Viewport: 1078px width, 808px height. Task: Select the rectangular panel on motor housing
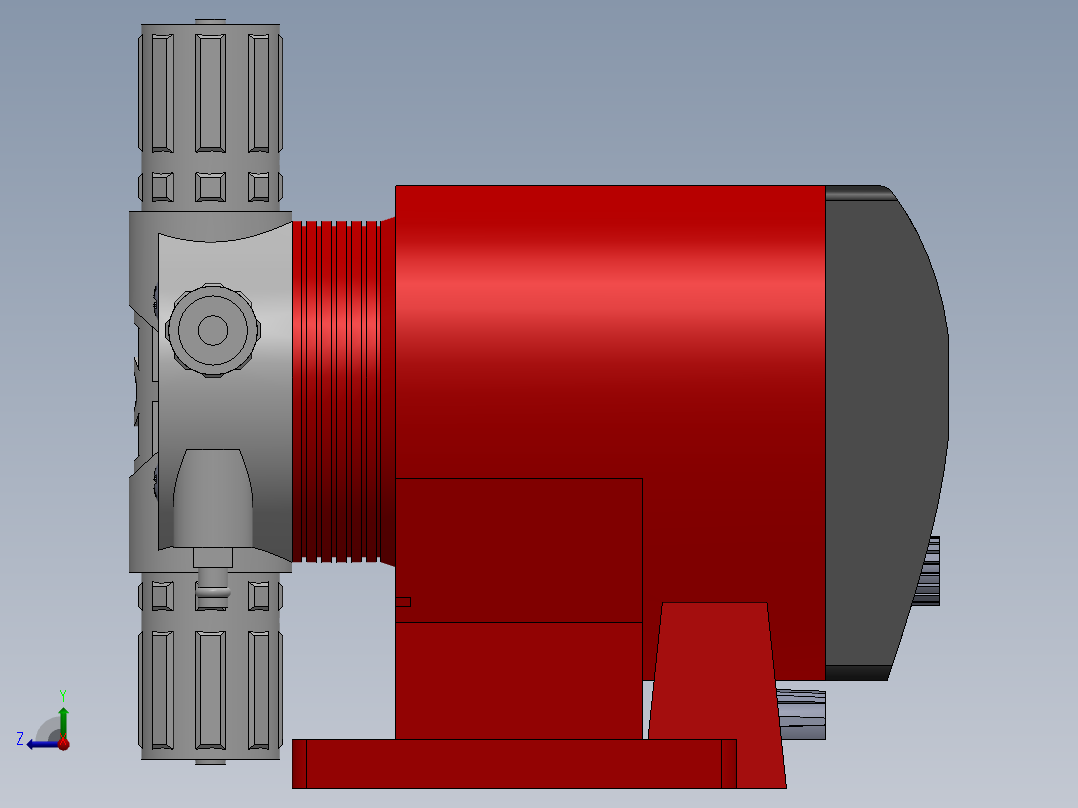click(520, 550)
